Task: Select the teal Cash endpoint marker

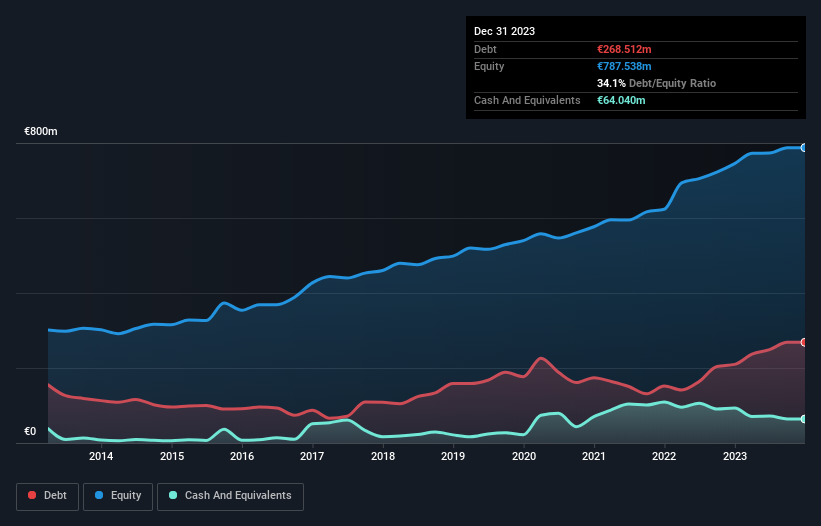Action: click(804, 419)
